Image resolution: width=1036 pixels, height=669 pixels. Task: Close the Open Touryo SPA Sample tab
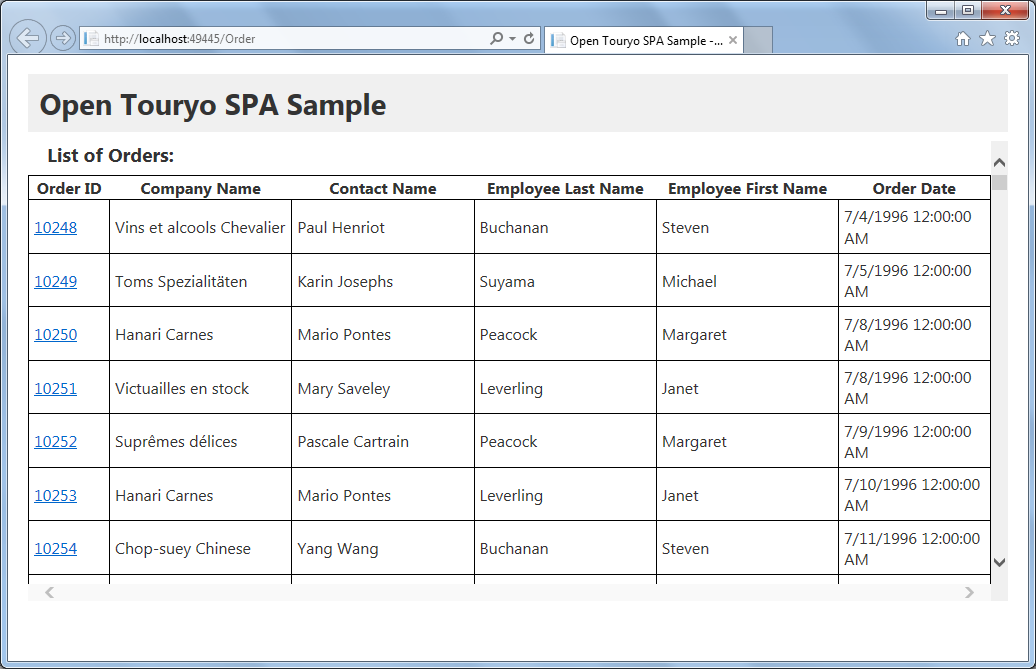pyautogui.click(x=733, y=40)
